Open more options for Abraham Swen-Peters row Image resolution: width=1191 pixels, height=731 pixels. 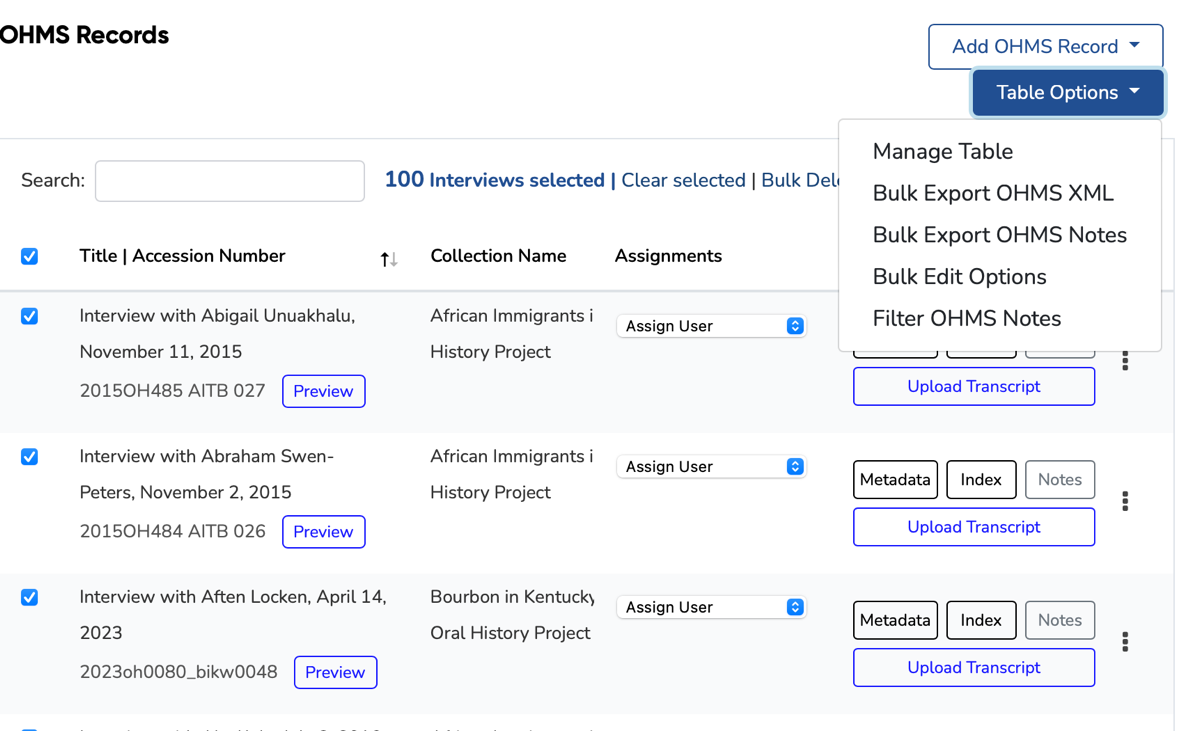pyautogui.click(x=1125, y=502)
